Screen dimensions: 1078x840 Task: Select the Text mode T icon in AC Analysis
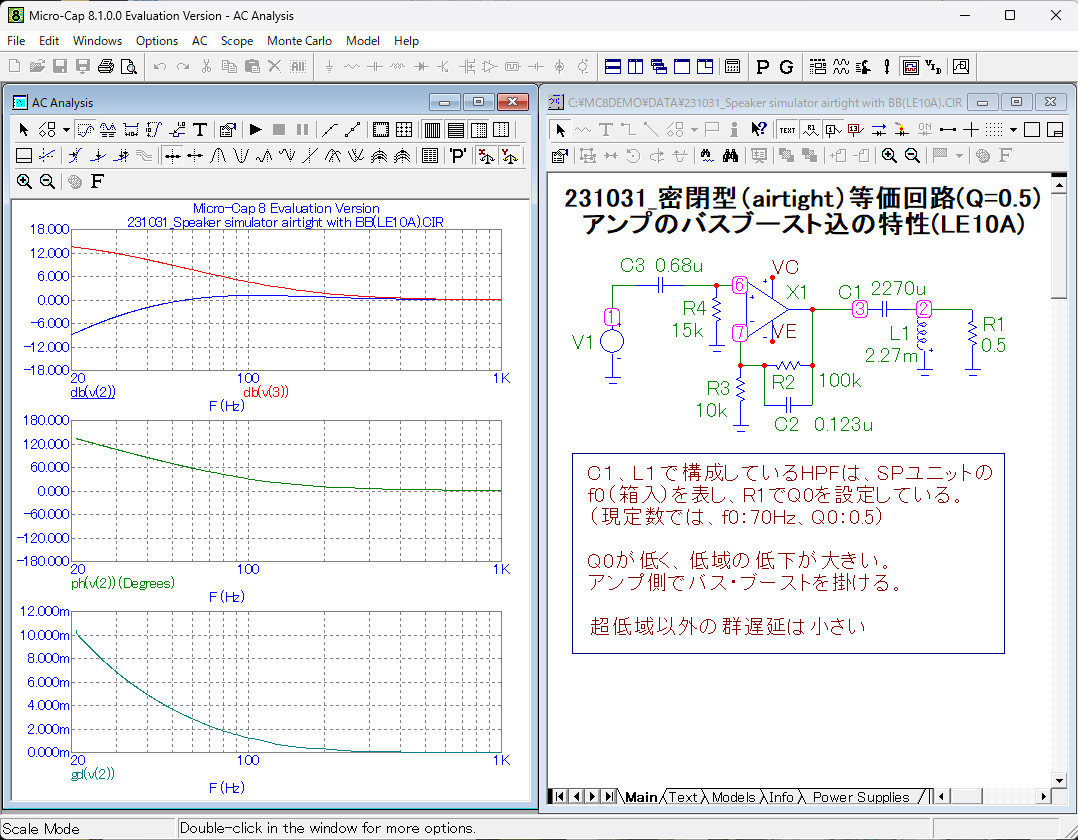[x=200, y=130]
